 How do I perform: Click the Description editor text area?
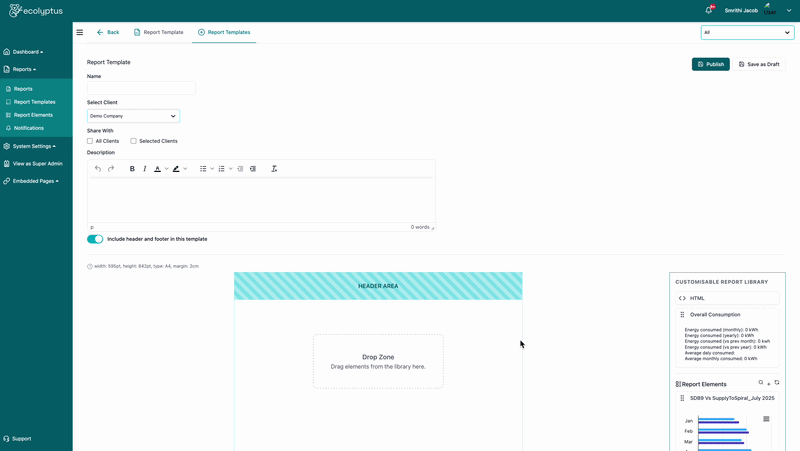(261, 200)
